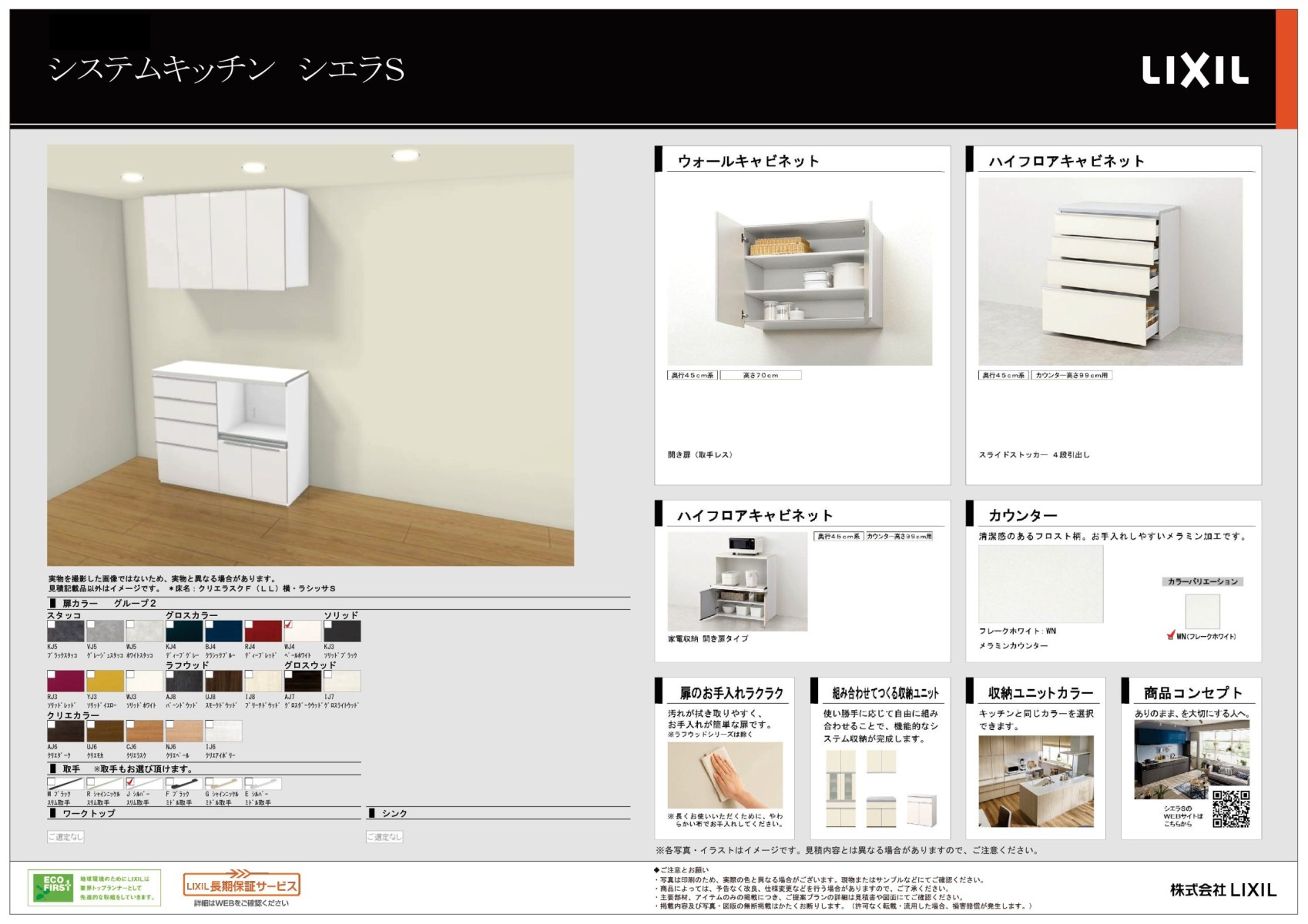Click the ウォールキャビネット section heading
The height and width of the screenshot is (924, 1308).
click(x=749, y=161)
